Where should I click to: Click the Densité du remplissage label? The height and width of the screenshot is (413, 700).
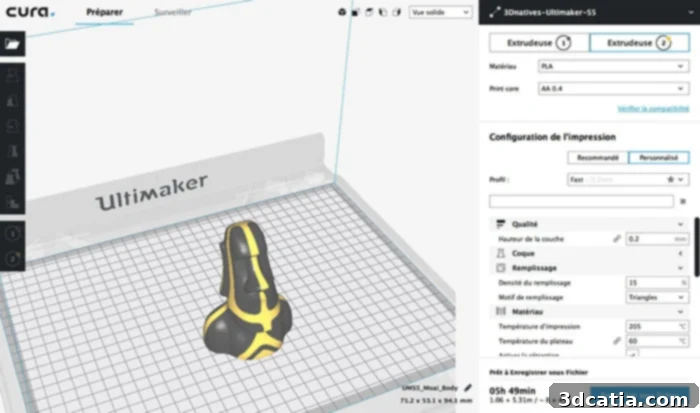point(534,283)
